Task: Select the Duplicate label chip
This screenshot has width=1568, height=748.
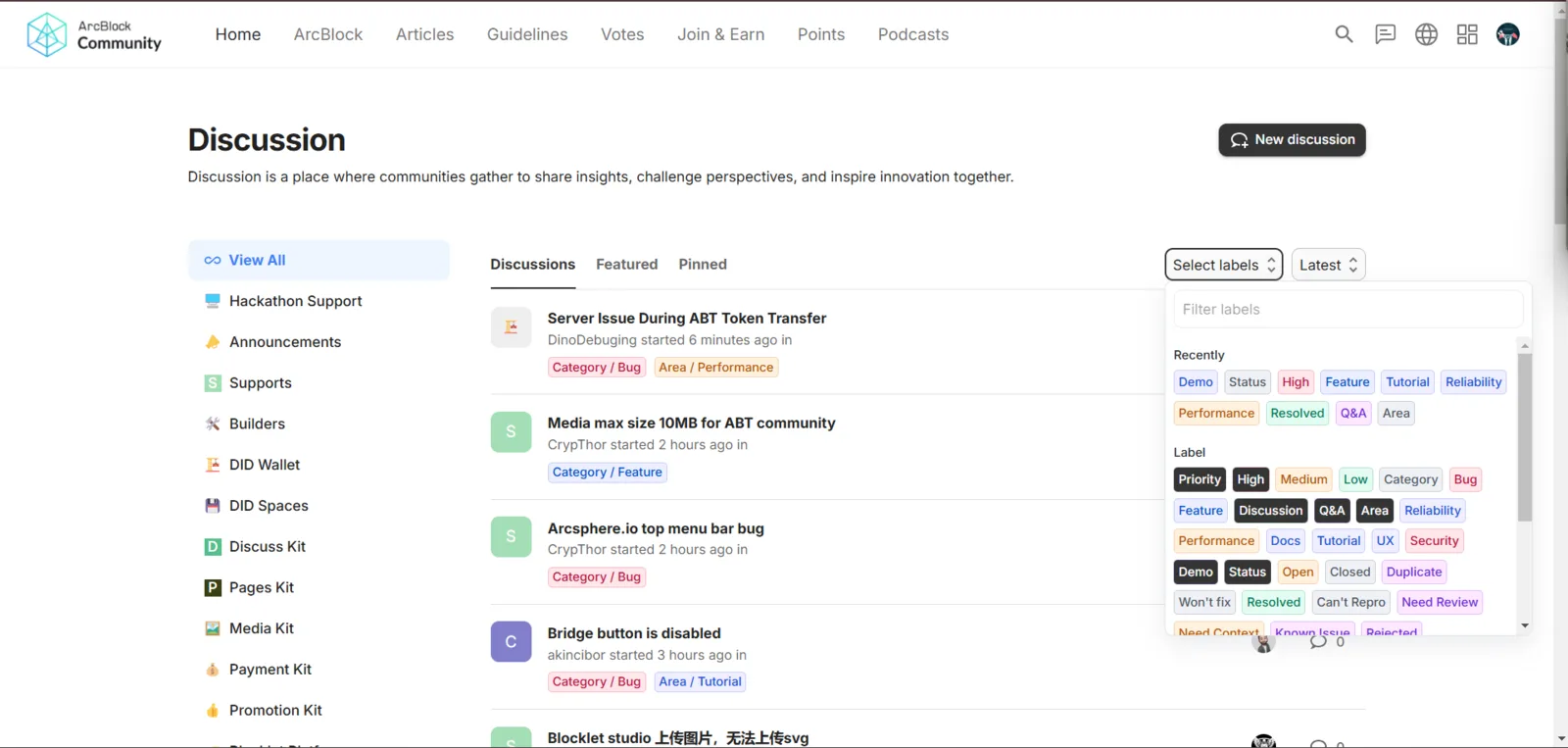Action: coord(1414,573)
